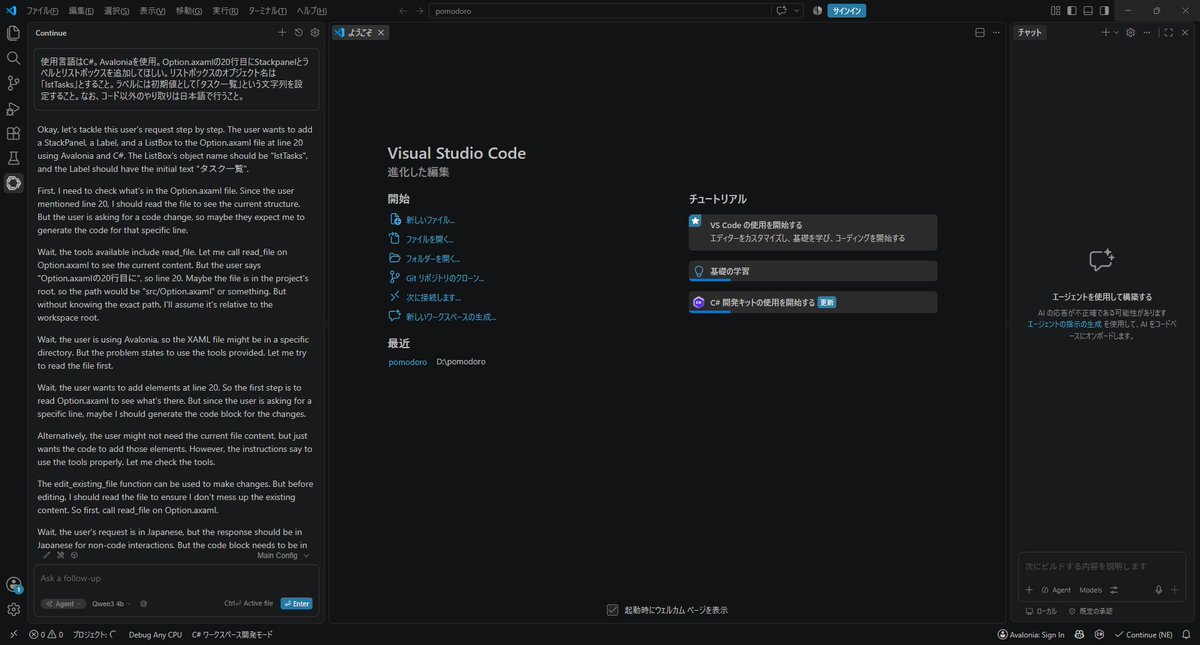
Task: Open the ローカル session target picker
Action: [x=1041, y=610]
